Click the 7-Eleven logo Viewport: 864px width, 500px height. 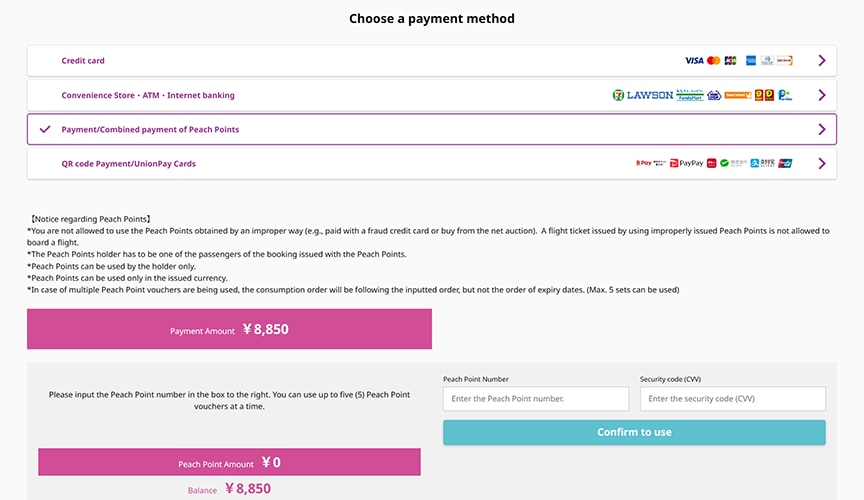[x=618, y=95]
